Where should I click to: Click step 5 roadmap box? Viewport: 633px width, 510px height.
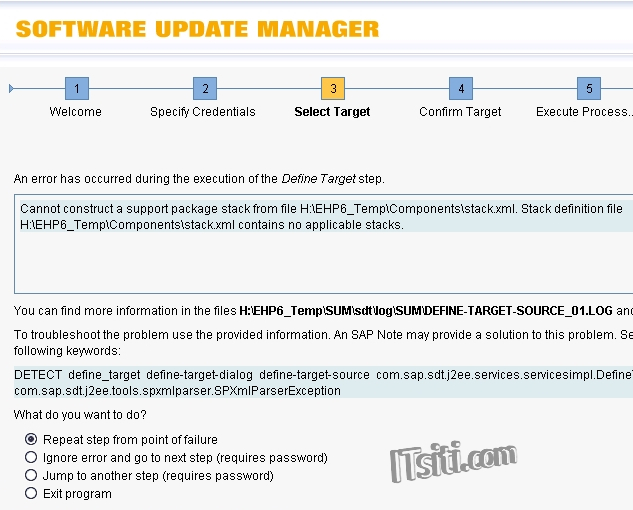tap(589, 88)
